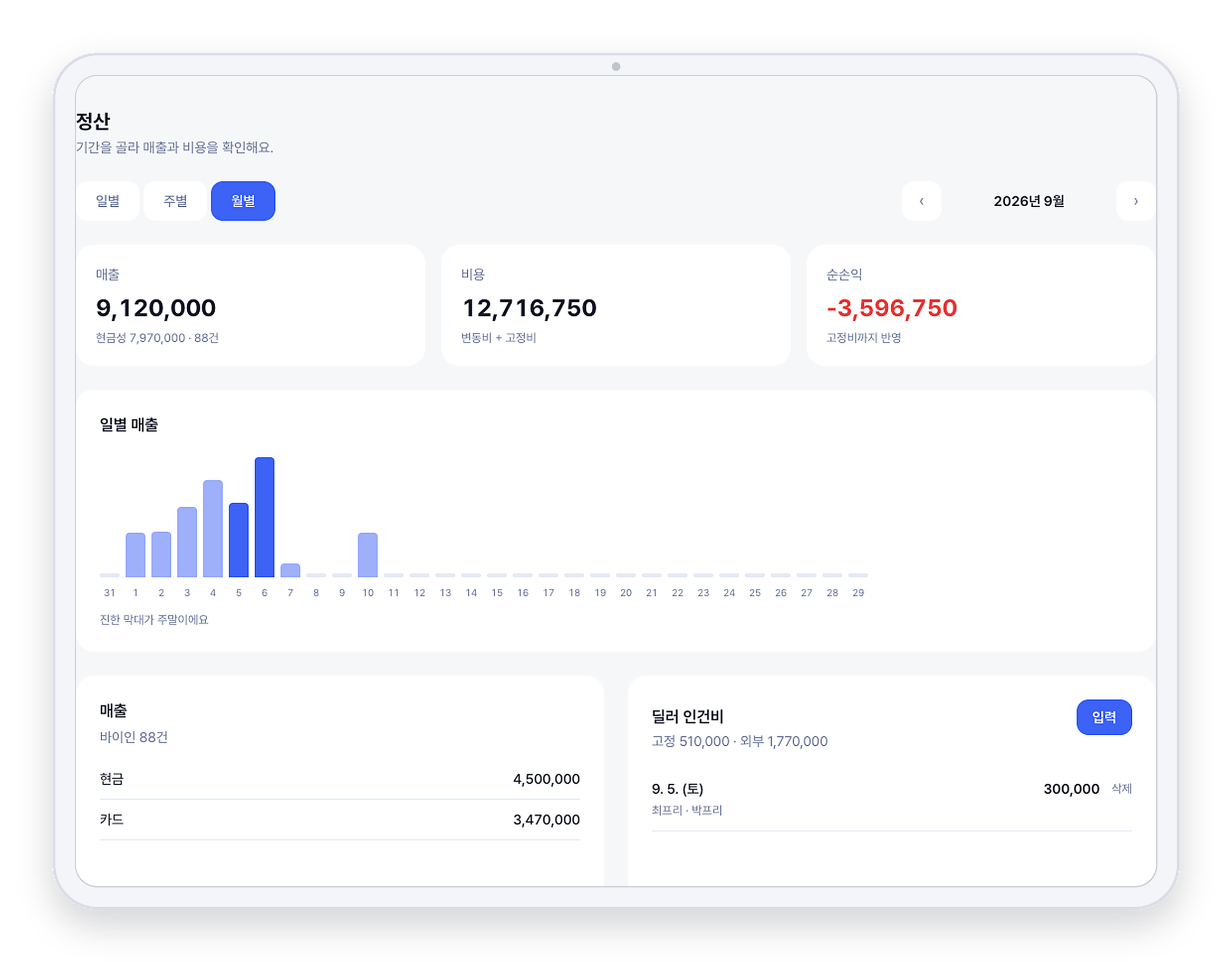The height and width of the screenshot is (962, 1232).
Task: Click the dark bar for day 5
Action: coord(238,540)
